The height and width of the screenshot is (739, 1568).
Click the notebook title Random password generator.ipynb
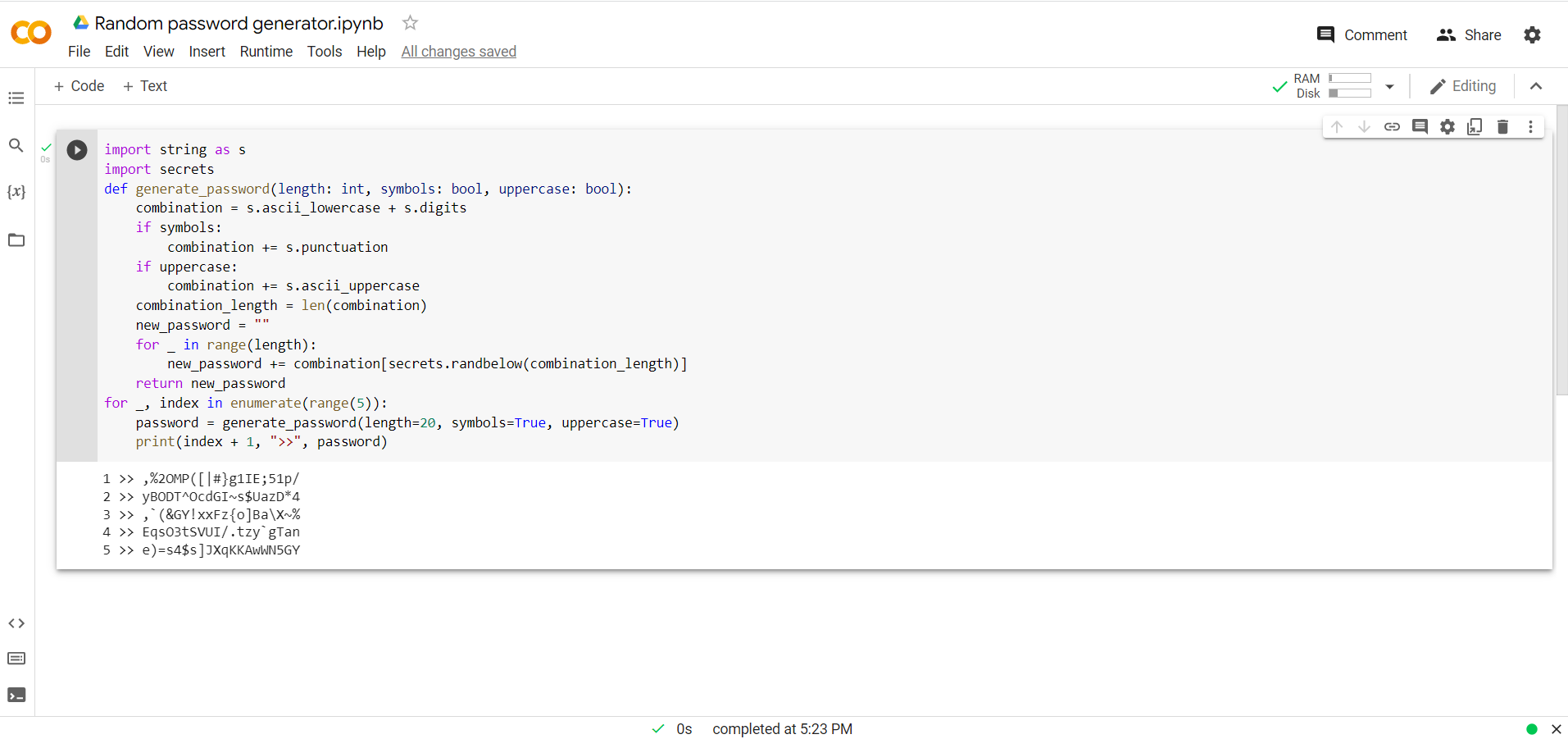click(x=239, y=23)
